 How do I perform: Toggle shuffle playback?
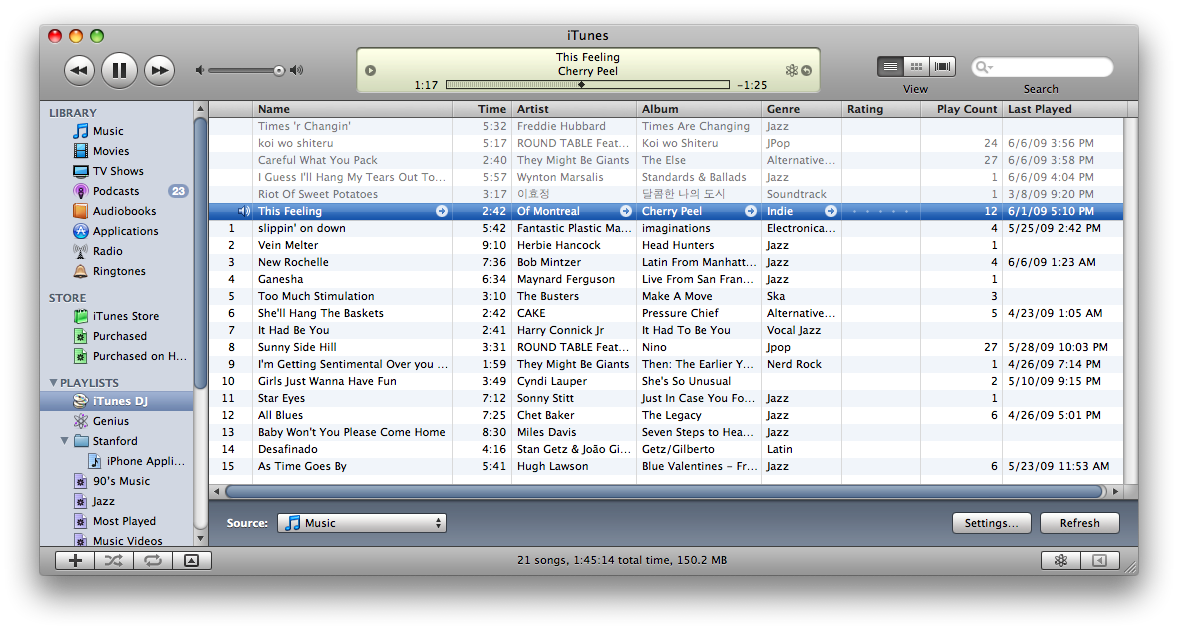pos(113,561)
